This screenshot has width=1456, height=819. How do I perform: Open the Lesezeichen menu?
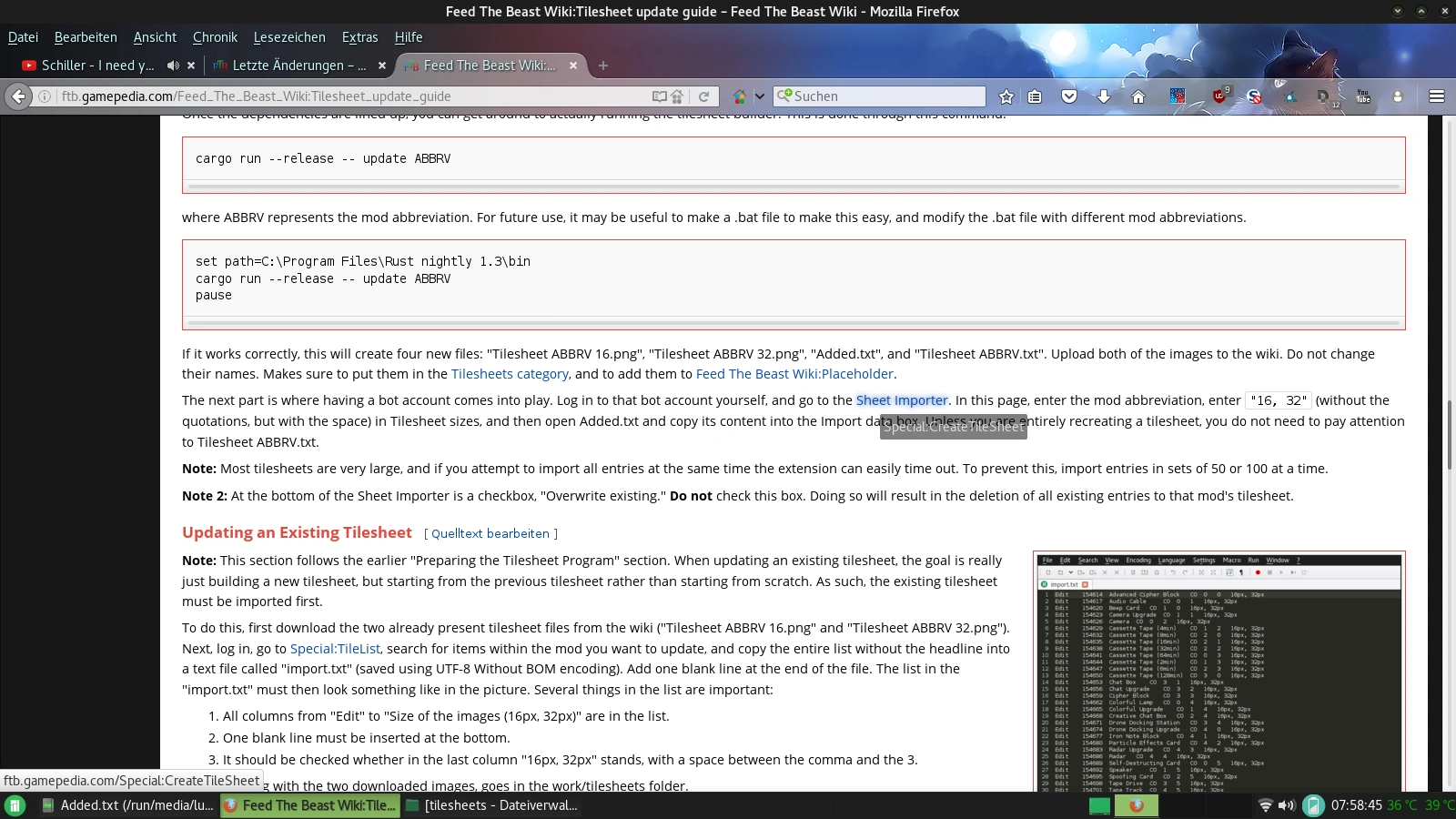(289, 37)
